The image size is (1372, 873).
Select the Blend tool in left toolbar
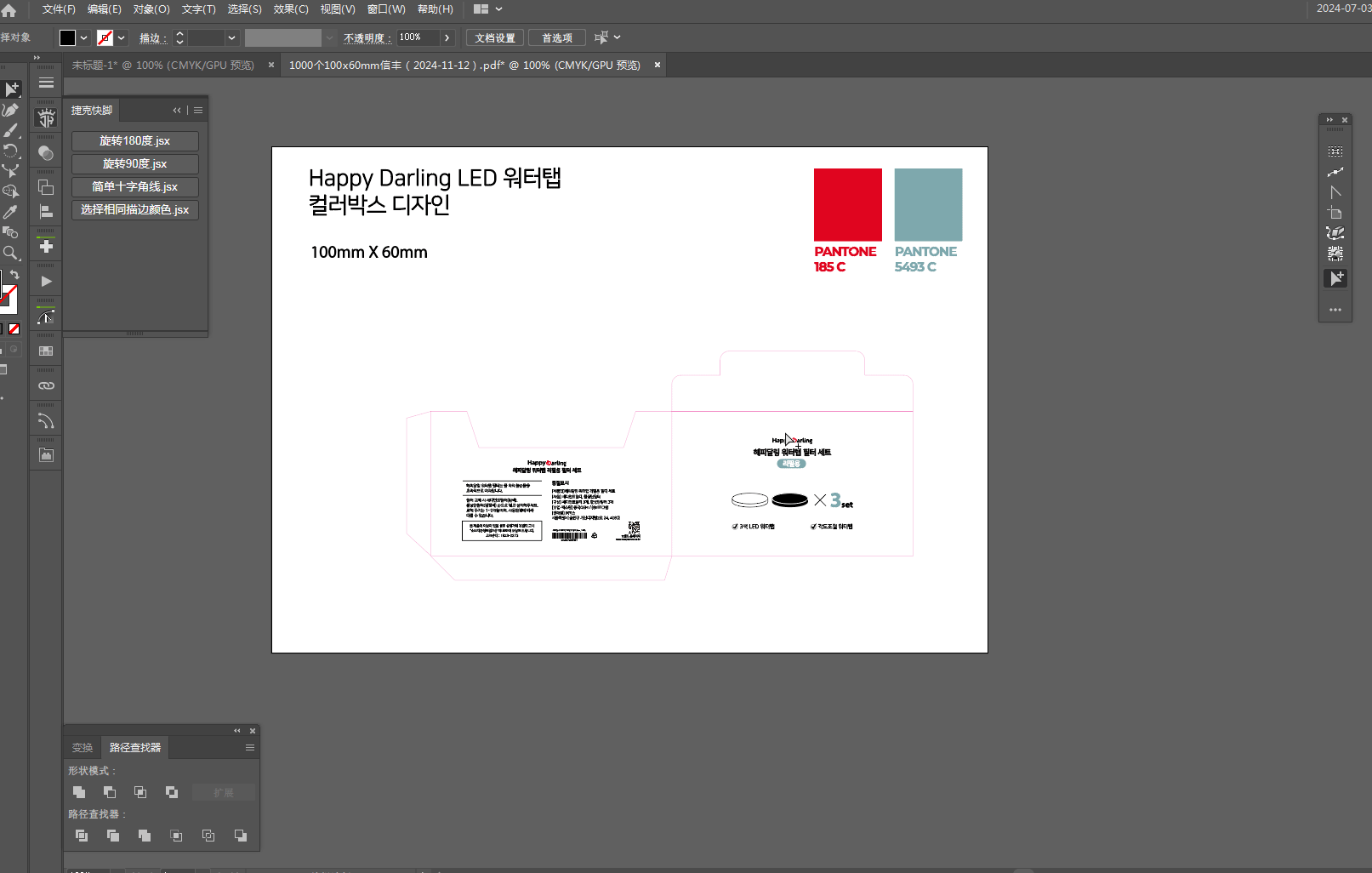10,232
